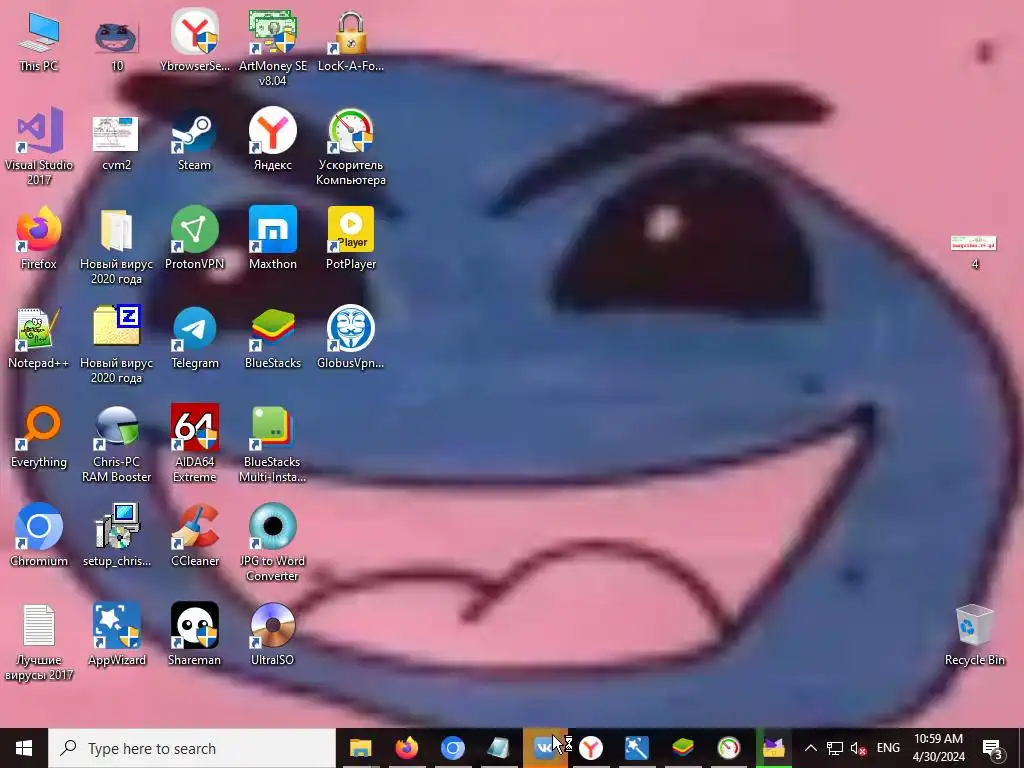Change the ENG input language

click(888, 748)
